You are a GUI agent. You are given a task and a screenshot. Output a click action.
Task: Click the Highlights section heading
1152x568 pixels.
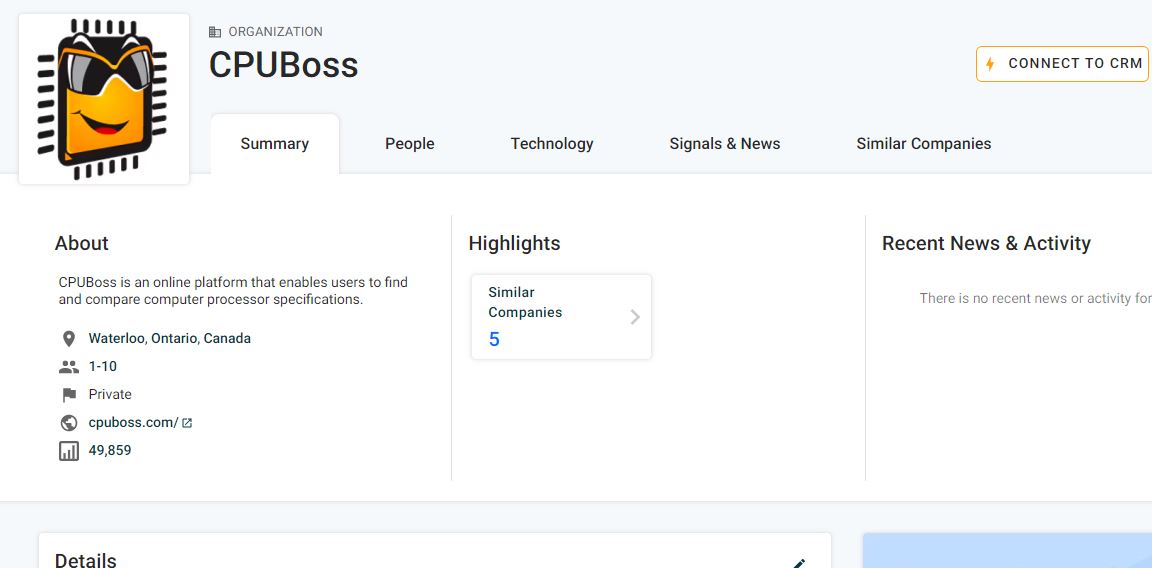pos(514,243)
